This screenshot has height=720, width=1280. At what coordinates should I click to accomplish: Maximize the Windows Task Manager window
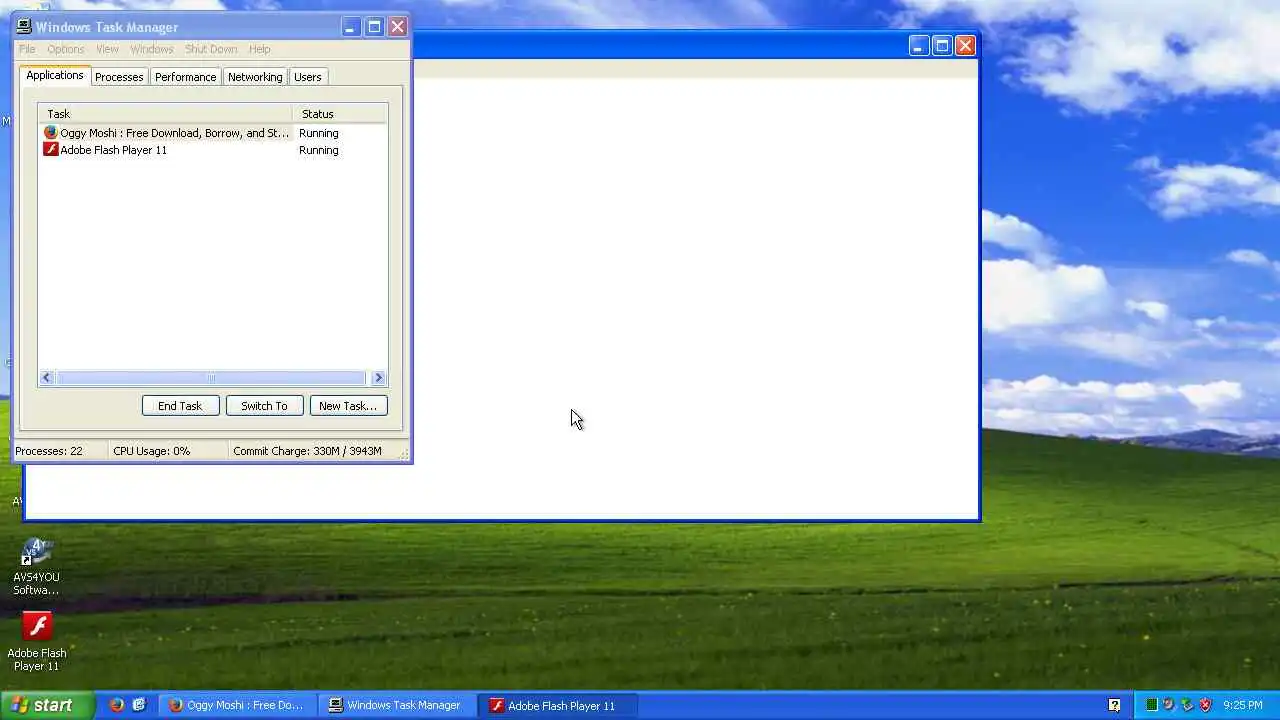click(374, 27)
